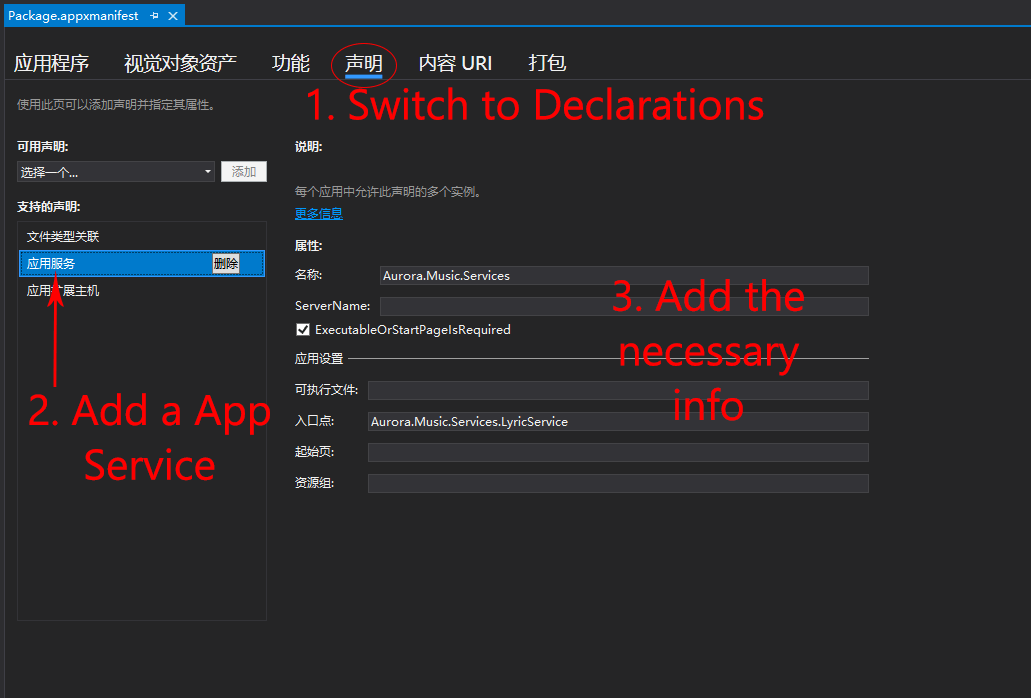This screenshot has width=1031, height=698.
Task: Select the 应用扩展主机 declaration
Action: (x=64, y=291)
